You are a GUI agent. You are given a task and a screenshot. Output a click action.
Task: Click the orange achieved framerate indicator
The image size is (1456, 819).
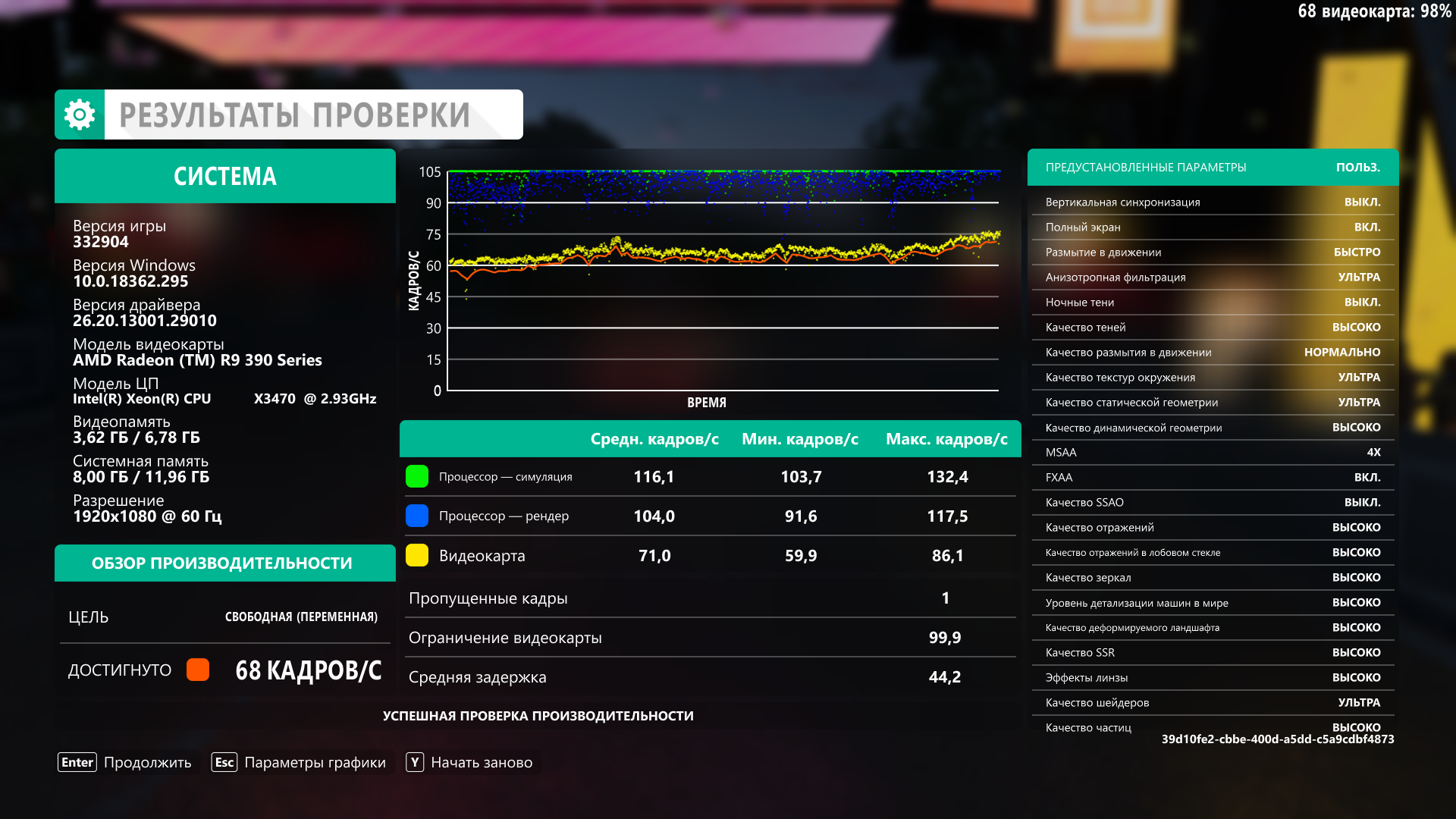point(198,670)
